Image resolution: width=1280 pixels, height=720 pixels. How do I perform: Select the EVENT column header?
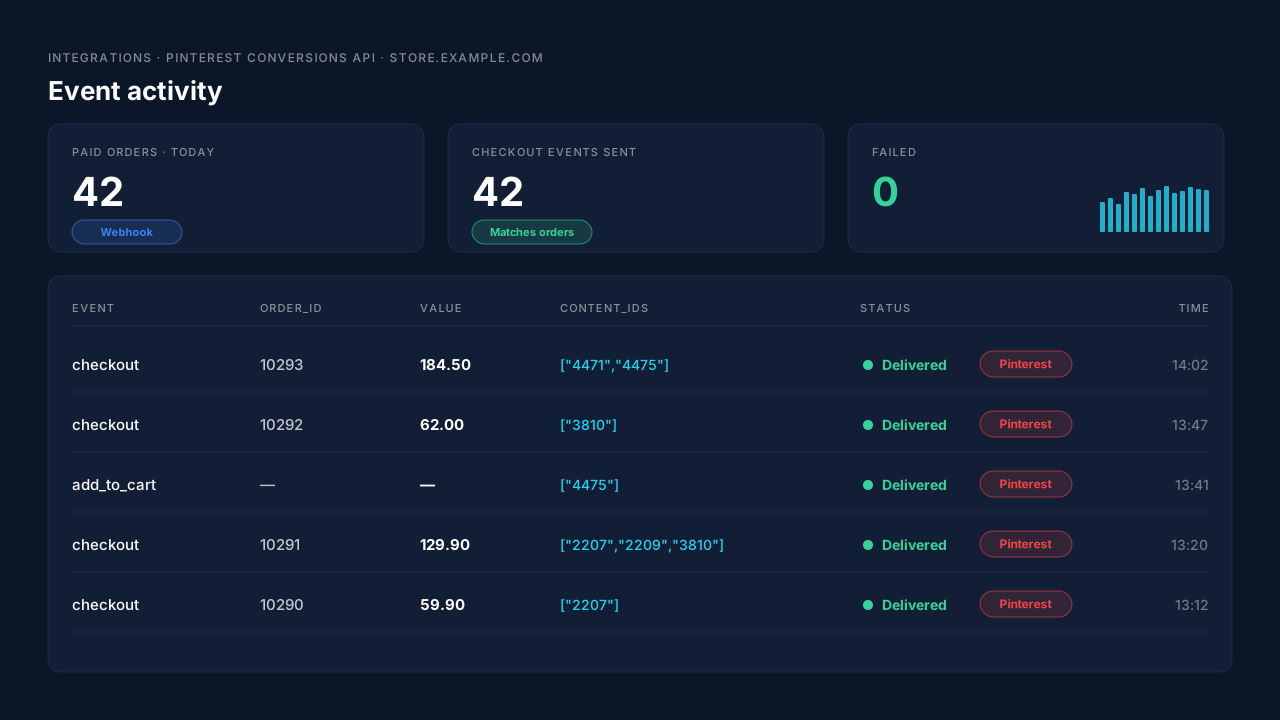pyautogui.click(x=93, y=308)
